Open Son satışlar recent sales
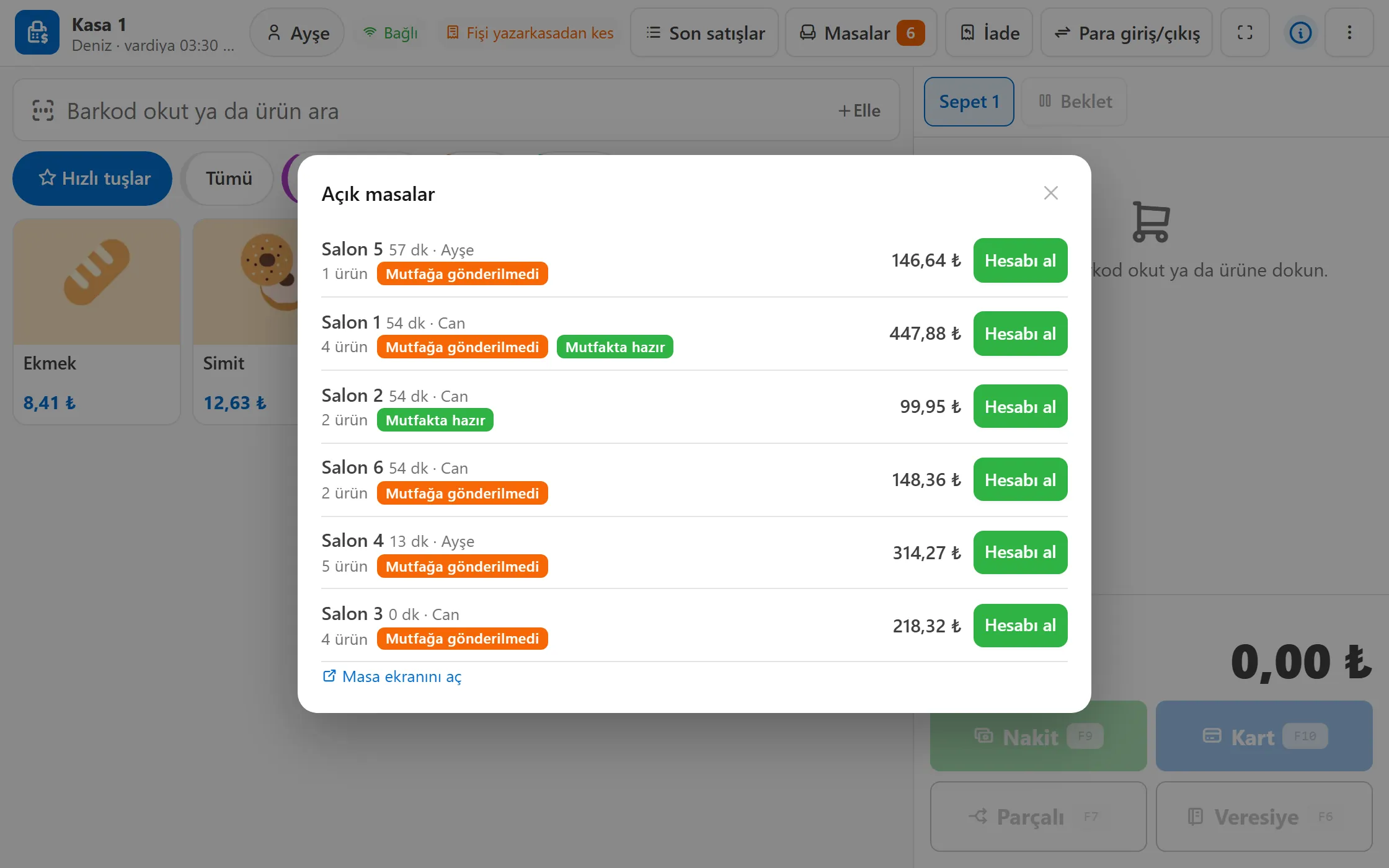The height and width of the screenshot is (868, 1389). click(704, 33)
